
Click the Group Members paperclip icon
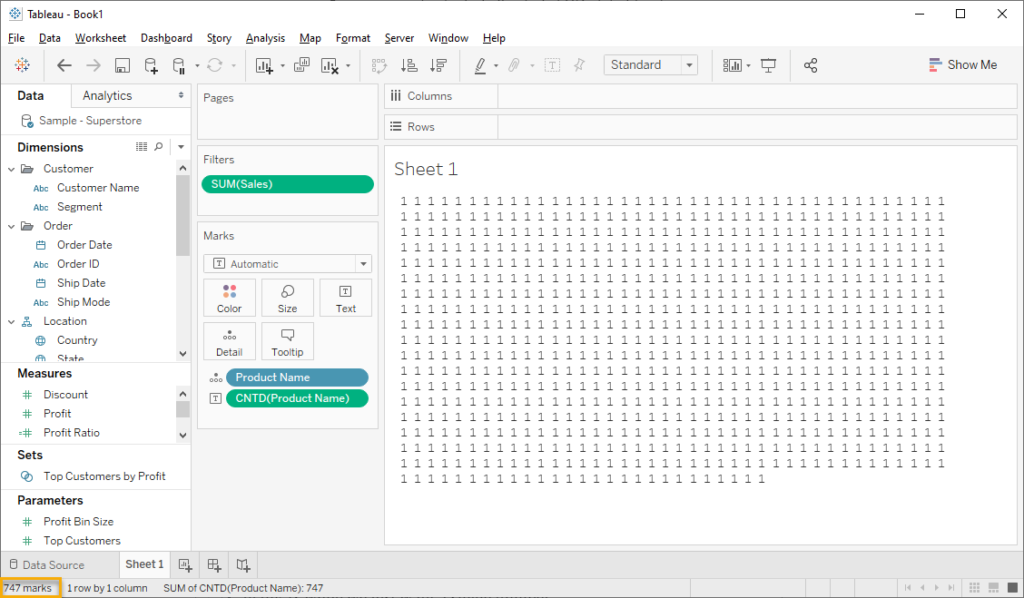point(514,65)
